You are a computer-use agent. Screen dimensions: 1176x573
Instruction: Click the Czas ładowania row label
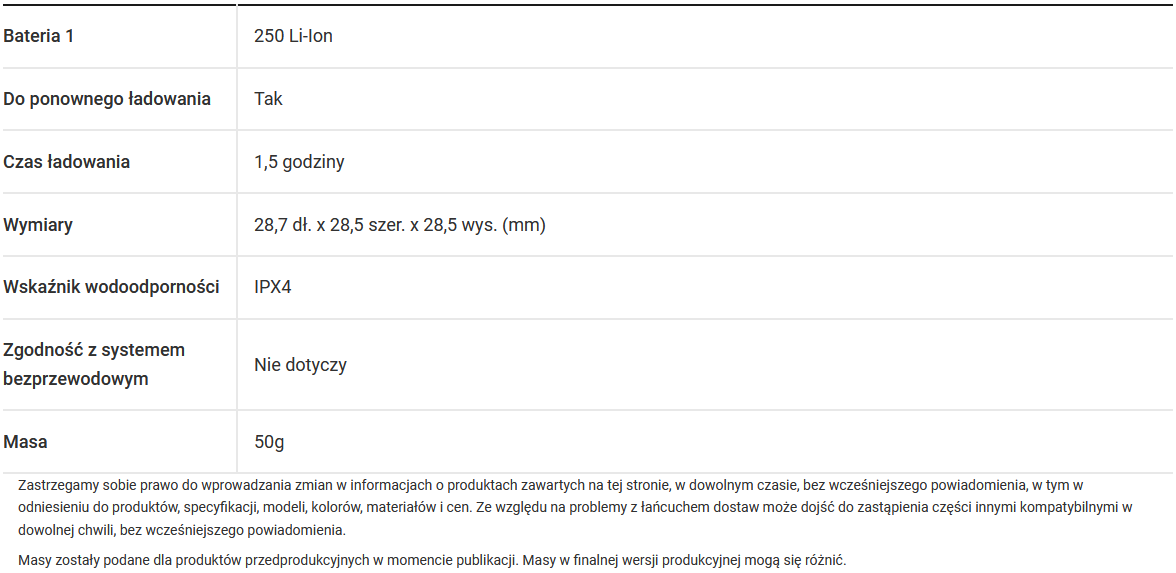[x=67, y=162]
